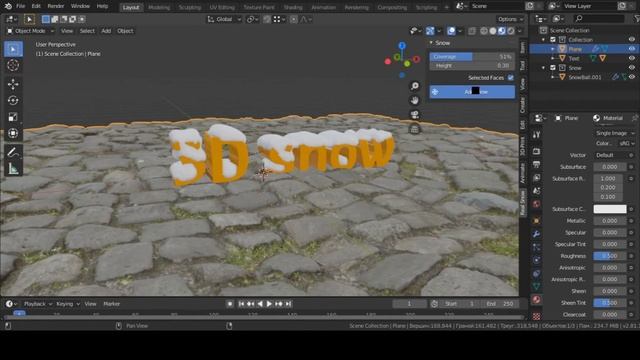Choose the Scale tool
This screenshot has width=640, height=360.
[x=13, y=117]
